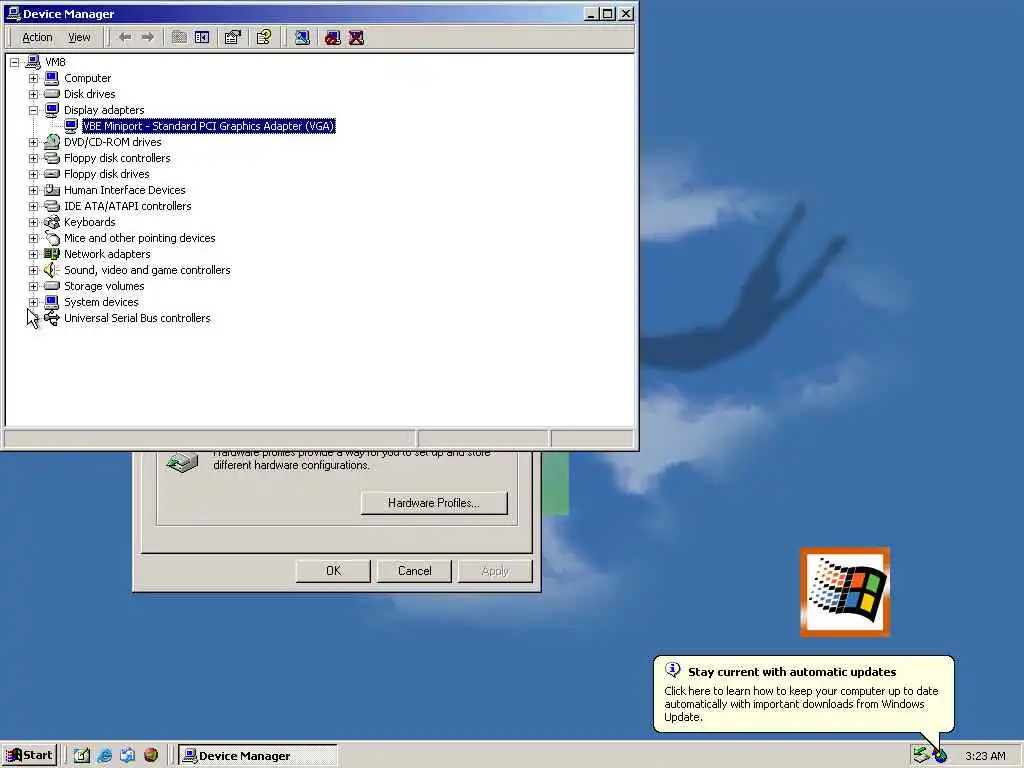1024x768 pixels.
Task: Select the IDE ATA/ATAPI controllers label
Action: tap(127, 206)
